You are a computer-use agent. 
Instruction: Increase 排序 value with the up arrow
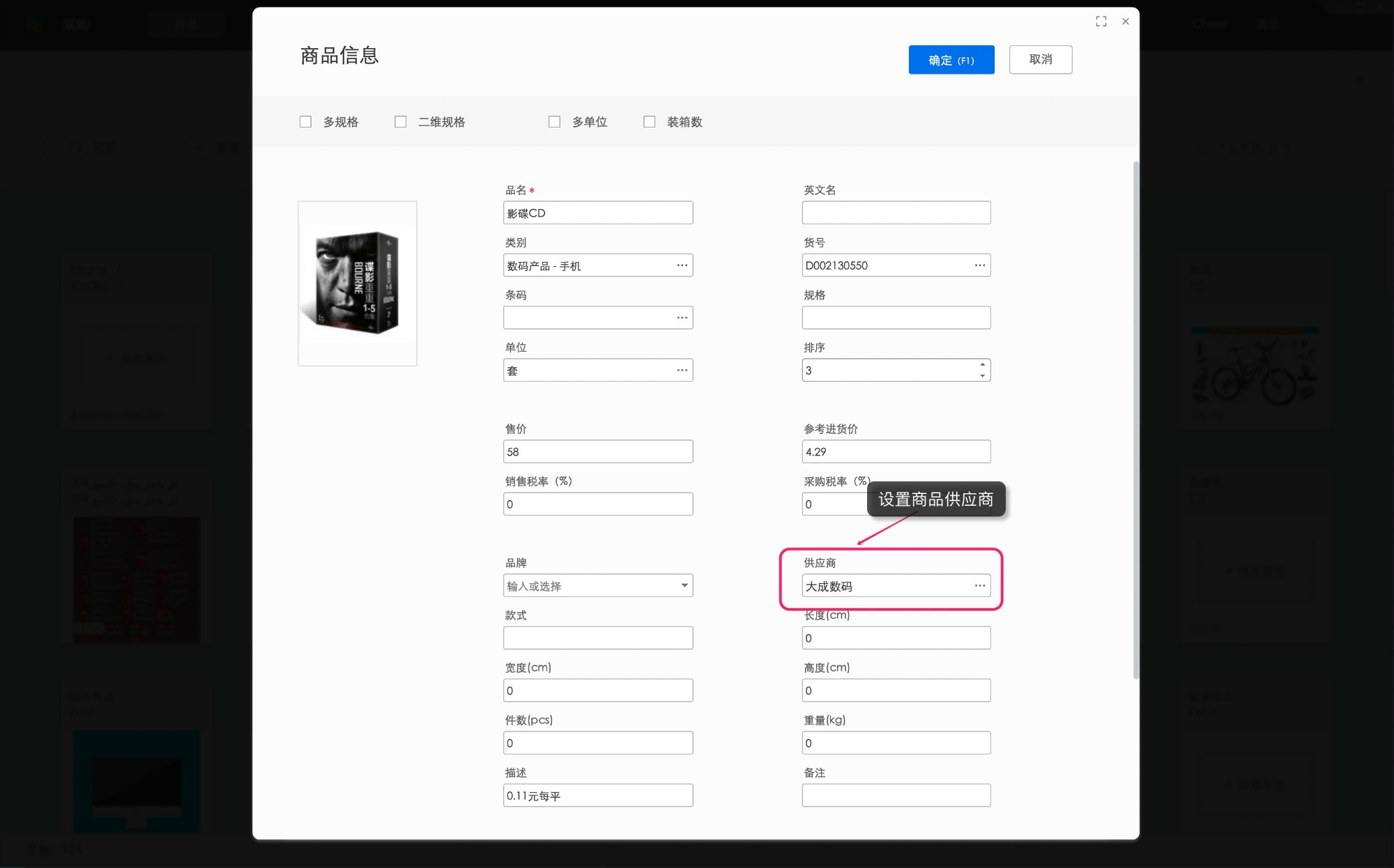[983, 366]
